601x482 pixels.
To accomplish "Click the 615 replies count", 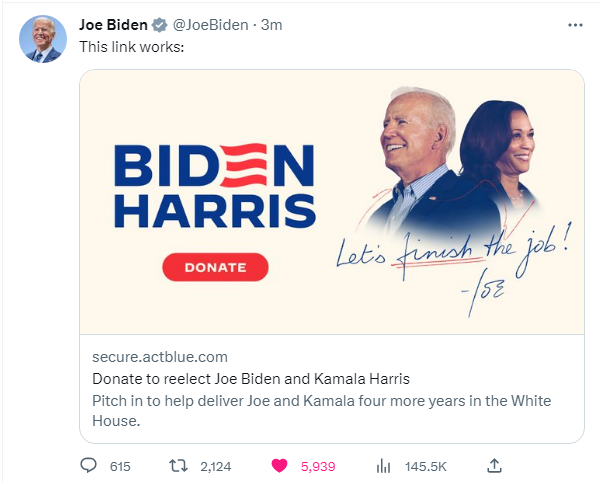I will click(x=120, y=467).
